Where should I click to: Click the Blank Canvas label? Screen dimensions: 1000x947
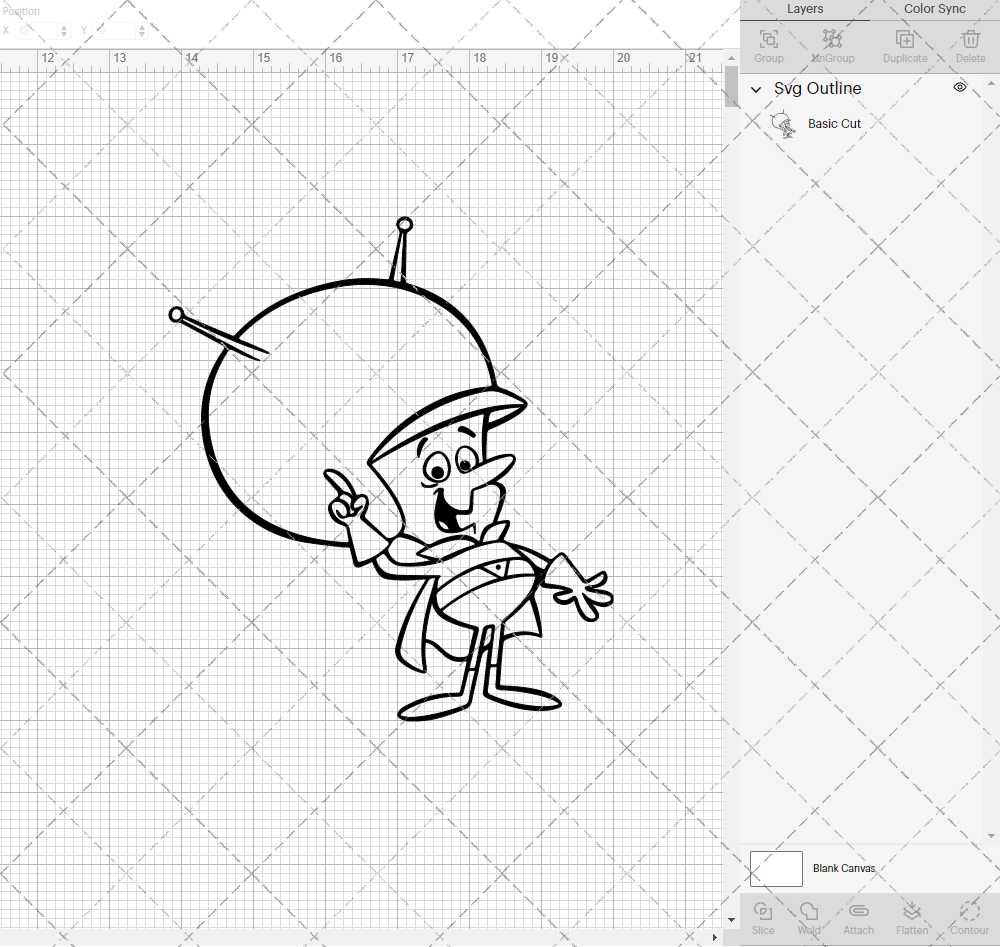point(844,869)
